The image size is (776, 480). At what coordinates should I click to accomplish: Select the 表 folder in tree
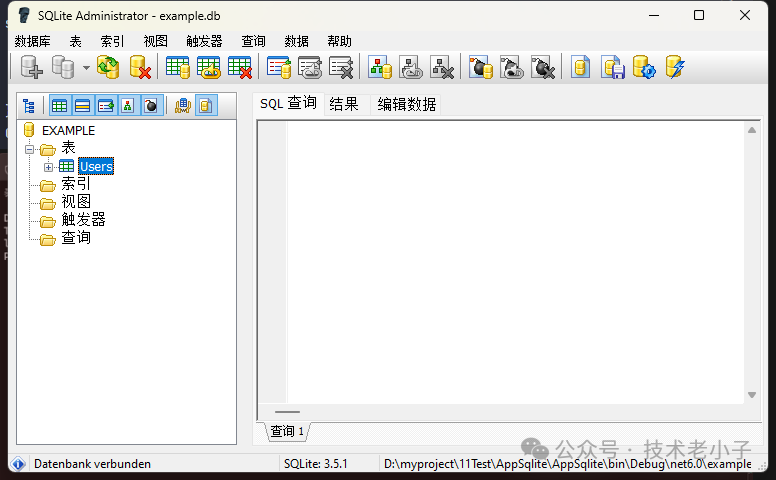pyautogui.click(x=68, y=147)
